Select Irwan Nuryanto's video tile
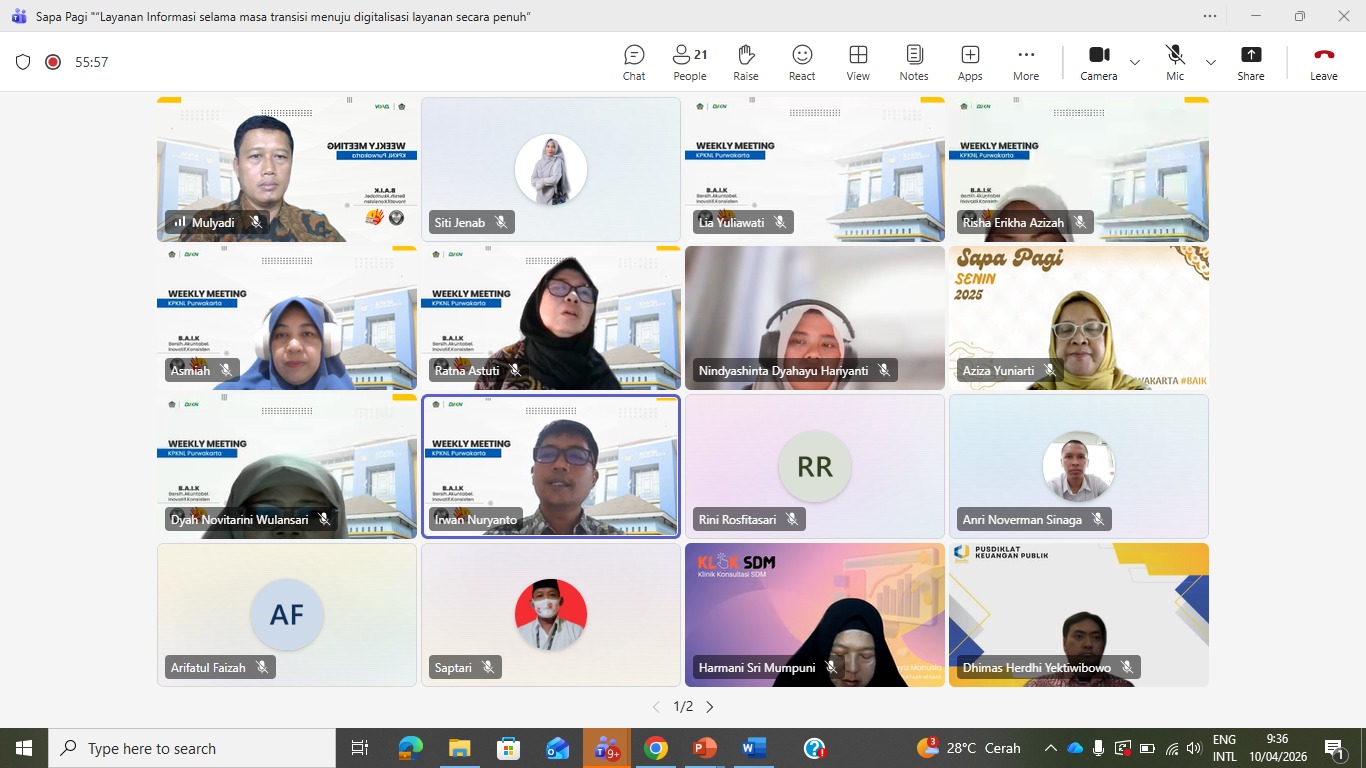This screenshot has width=1366, height=768. (x=551, y=466)
